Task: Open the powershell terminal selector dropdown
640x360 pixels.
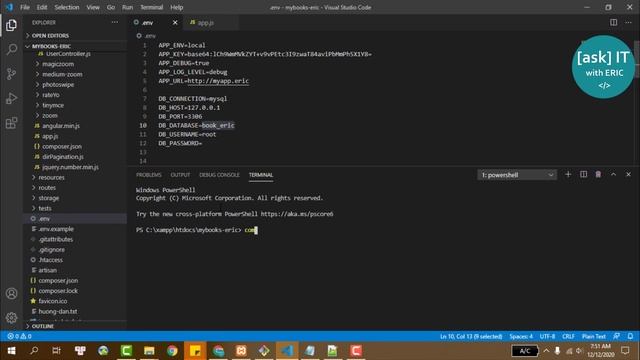Action: pos(517,175)
